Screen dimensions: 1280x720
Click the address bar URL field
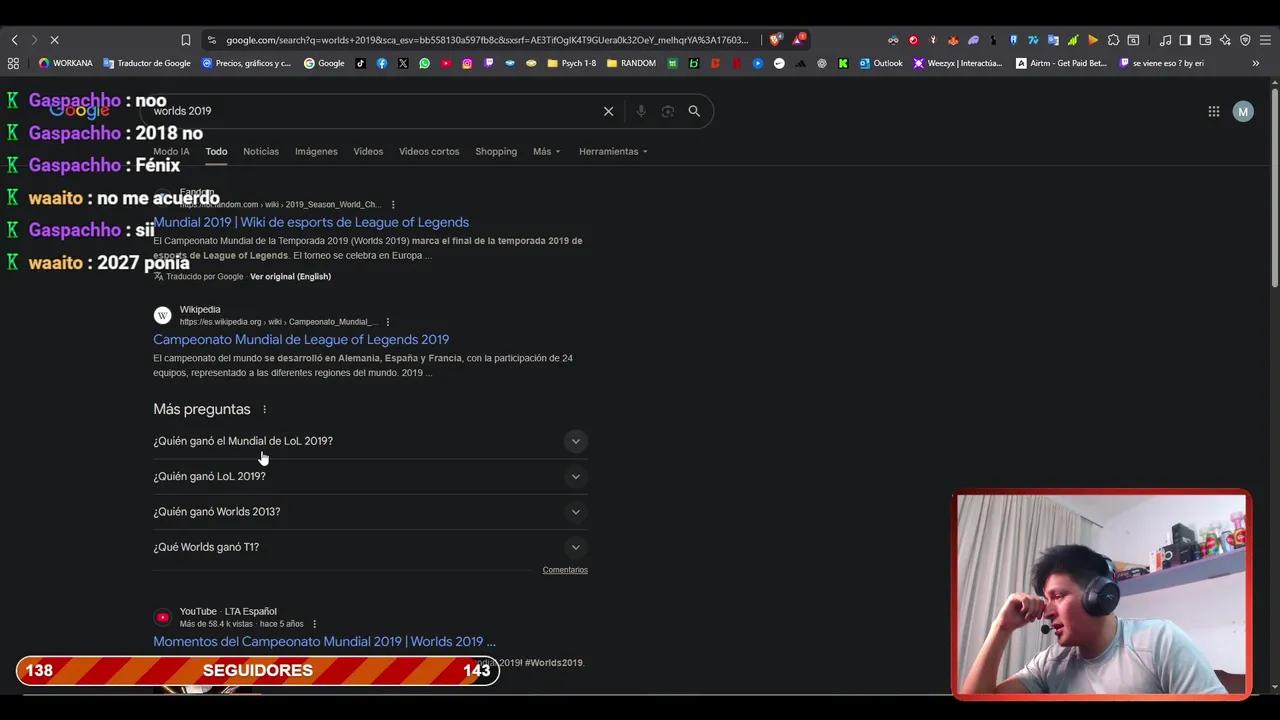click(x=487, y=40)
